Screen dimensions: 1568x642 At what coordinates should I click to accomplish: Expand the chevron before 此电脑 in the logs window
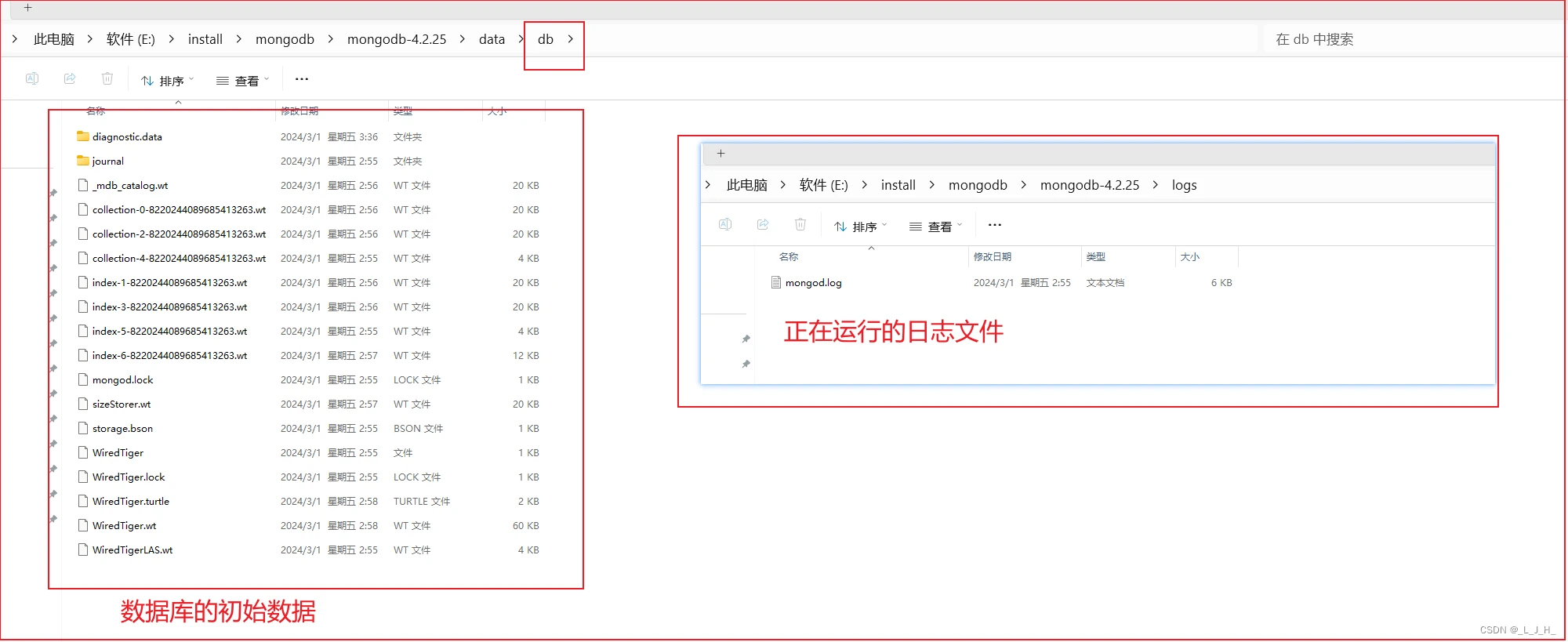pyautogui.click(x=708, y=185)
